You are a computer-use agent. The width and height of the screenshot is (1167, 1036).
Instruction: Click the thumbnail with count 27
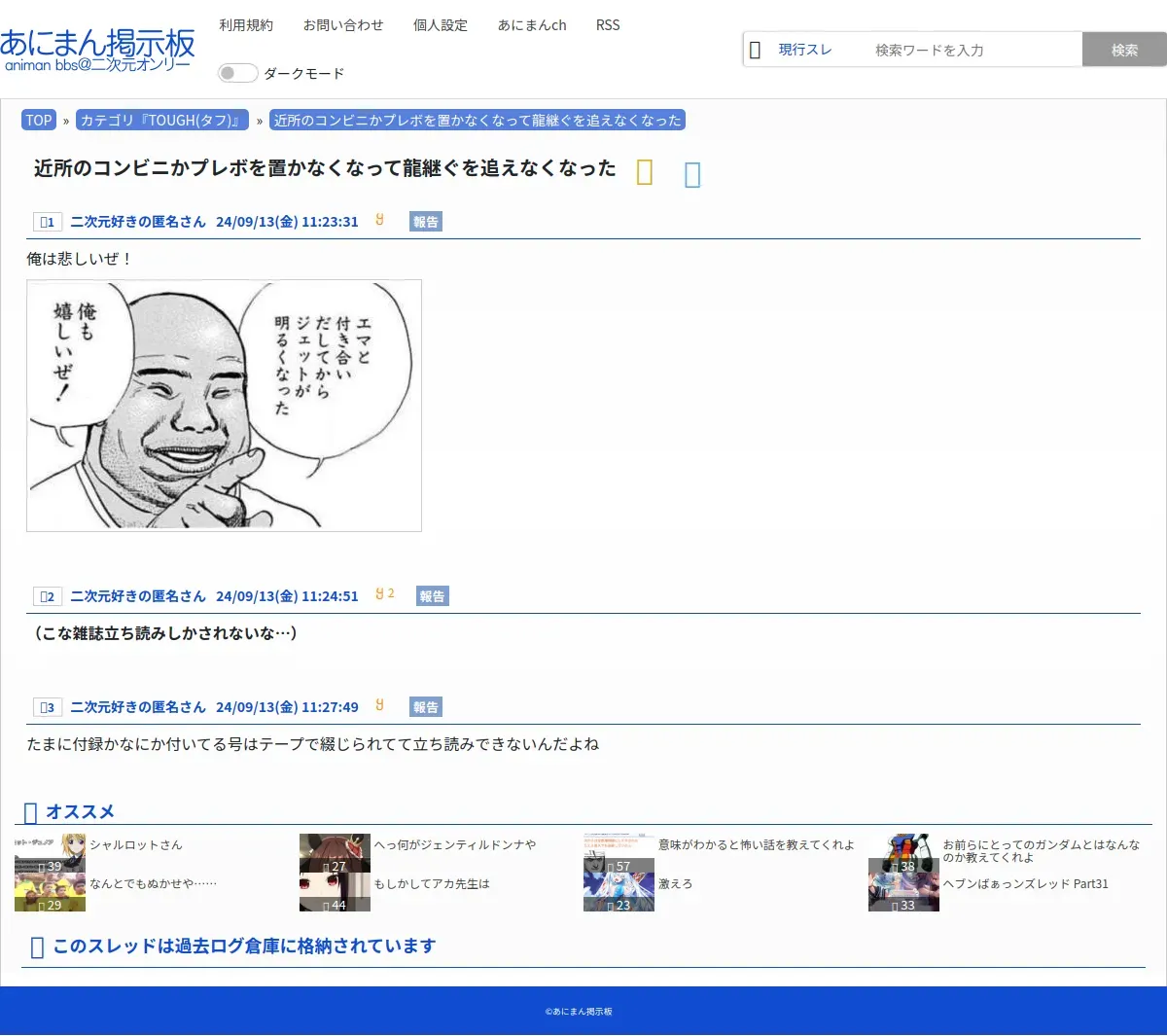[x=335, y=853]
